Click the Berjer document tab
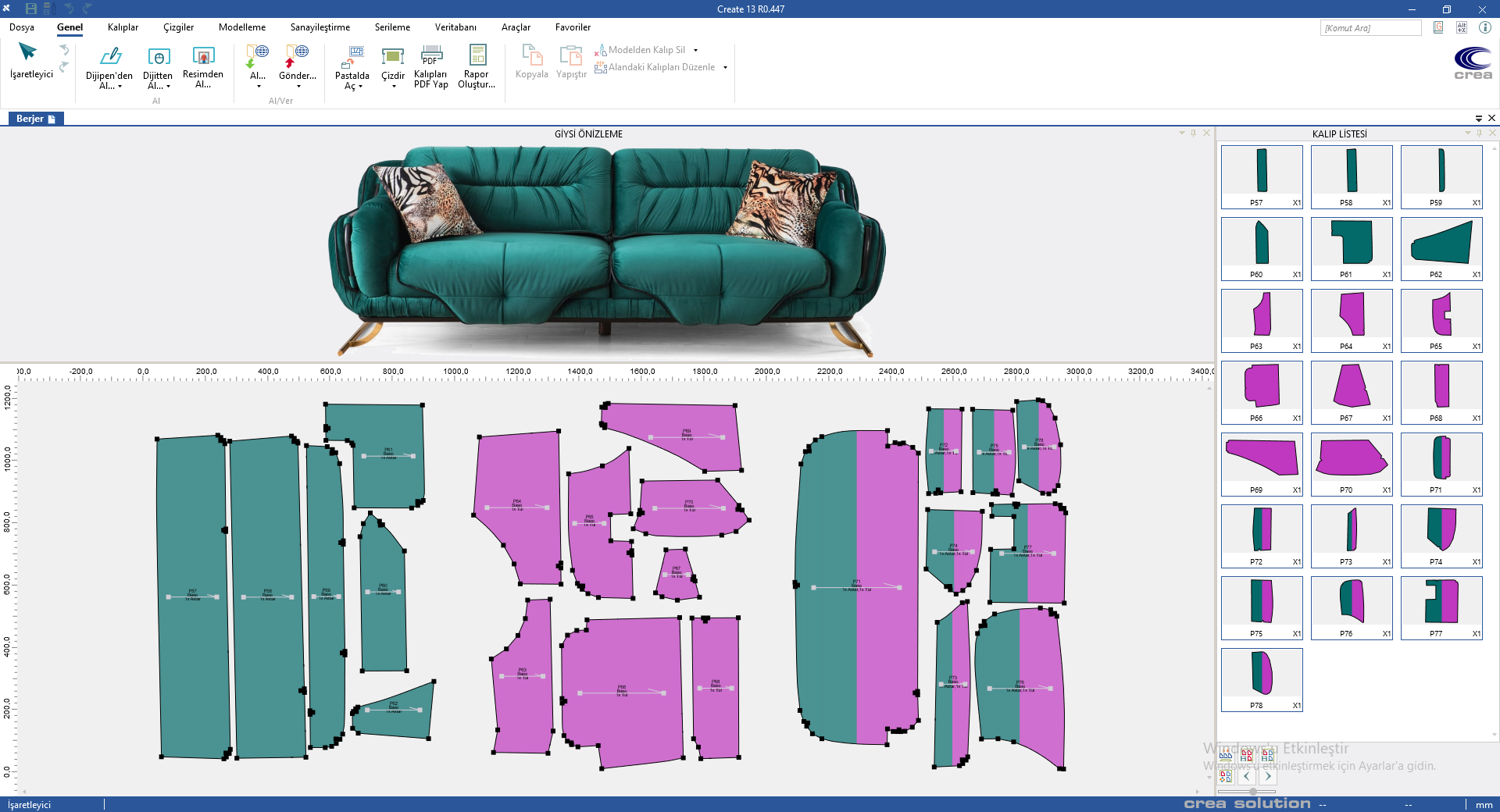The image size is (1500, 812). coord(34,119)
